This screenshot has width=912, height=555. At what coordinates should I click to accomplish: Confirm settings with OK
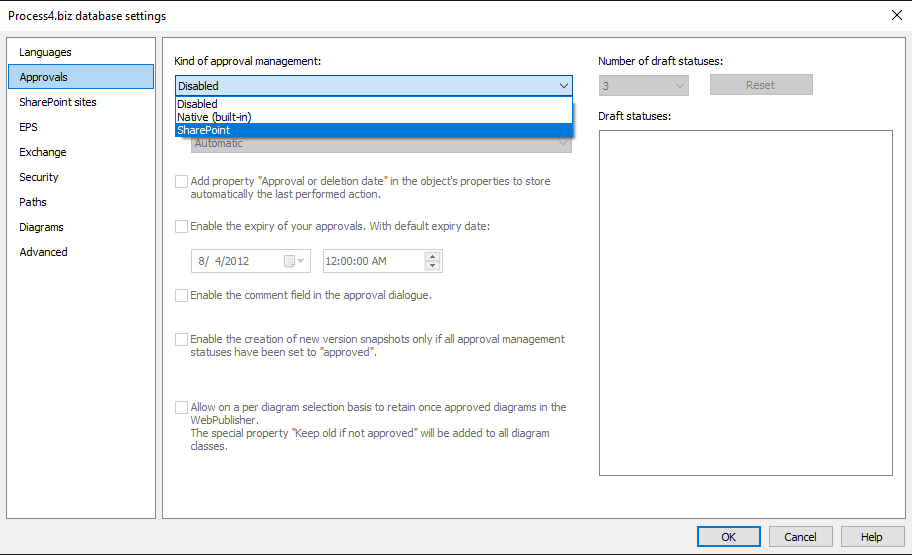tap(729, 537)
